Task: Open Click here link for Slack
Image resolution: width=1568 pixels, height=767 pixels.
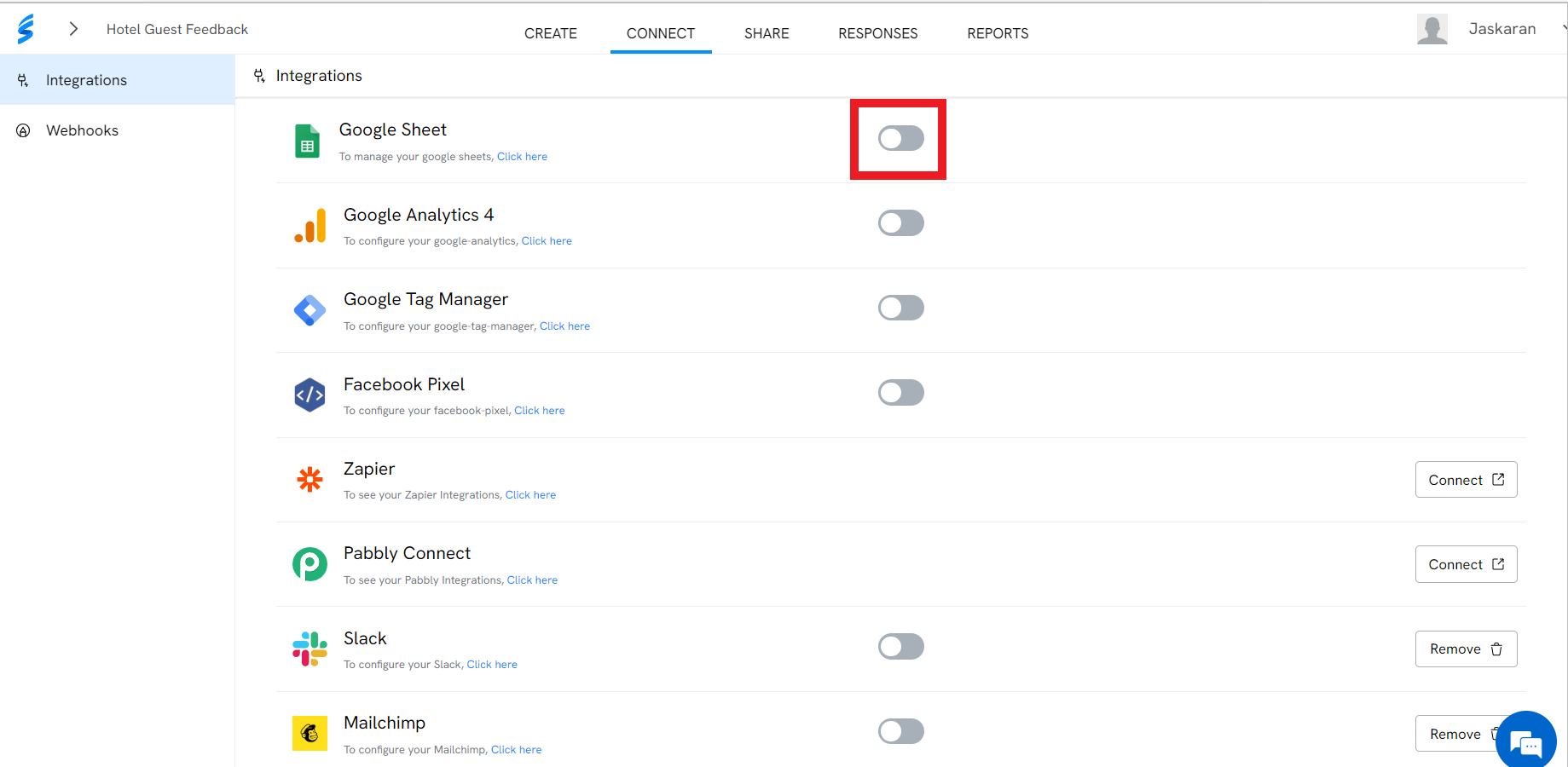Action: pyautogui.click(x=492, y=665)
